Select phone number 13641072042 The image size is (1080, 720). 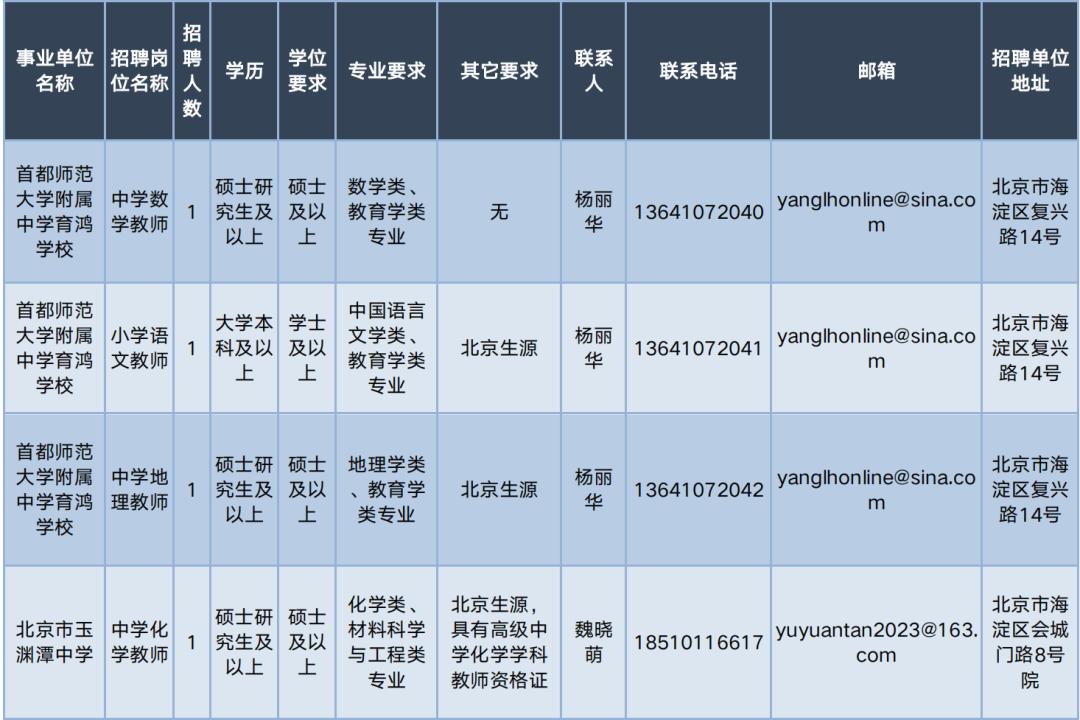pos(698,490)
